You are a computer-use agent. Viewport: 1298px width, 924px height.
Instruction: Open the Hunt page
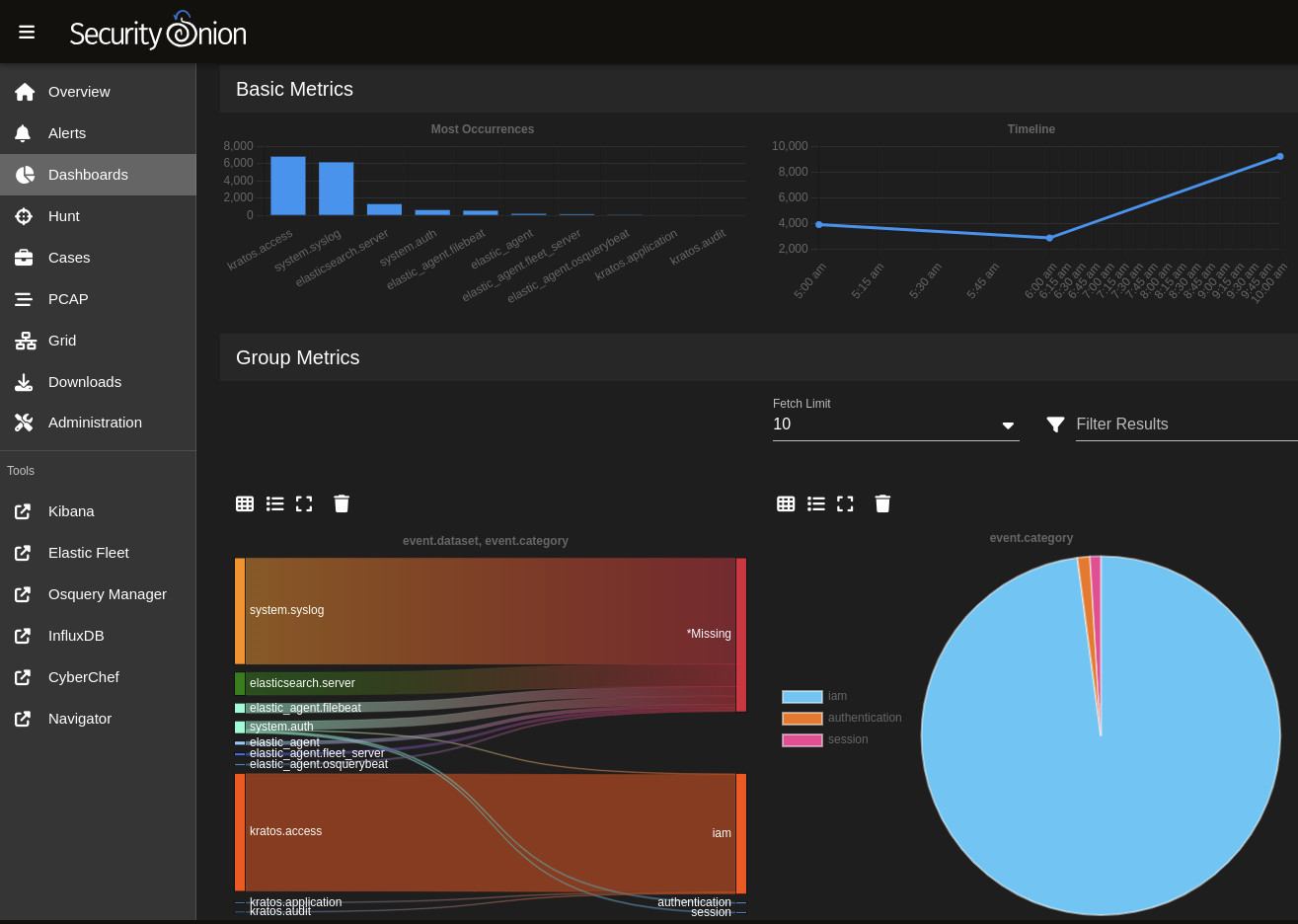(64, 216)
